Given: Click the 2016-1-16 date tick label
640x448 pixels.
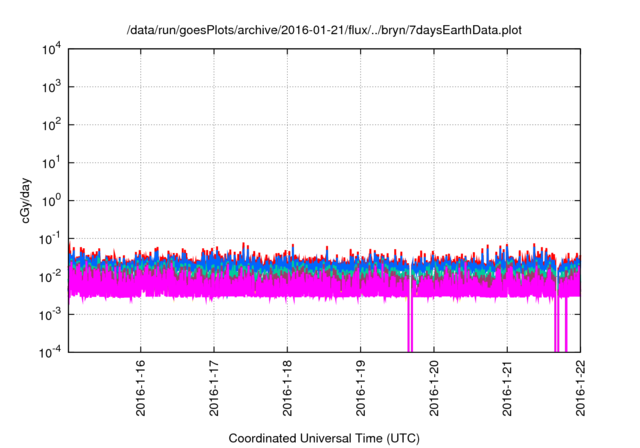Looking at the screenshot, I should click(140, 388).
